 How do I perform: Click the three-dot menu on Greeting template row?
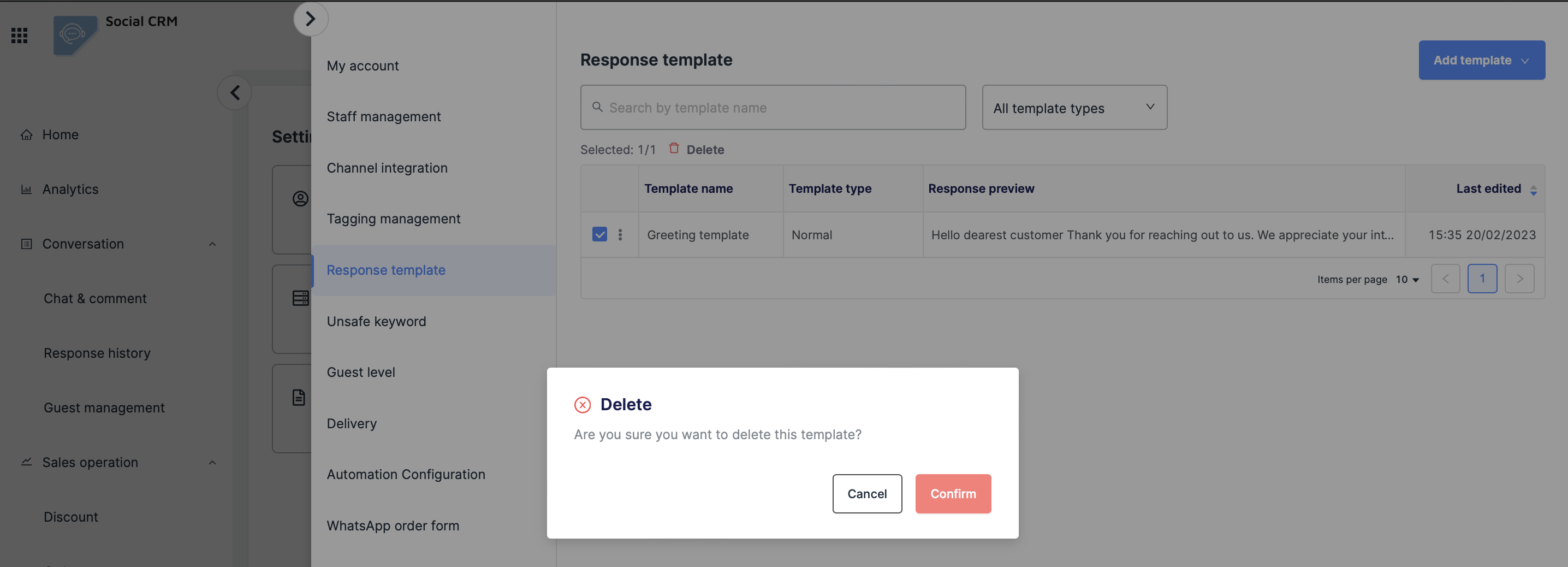pos(620,234)
